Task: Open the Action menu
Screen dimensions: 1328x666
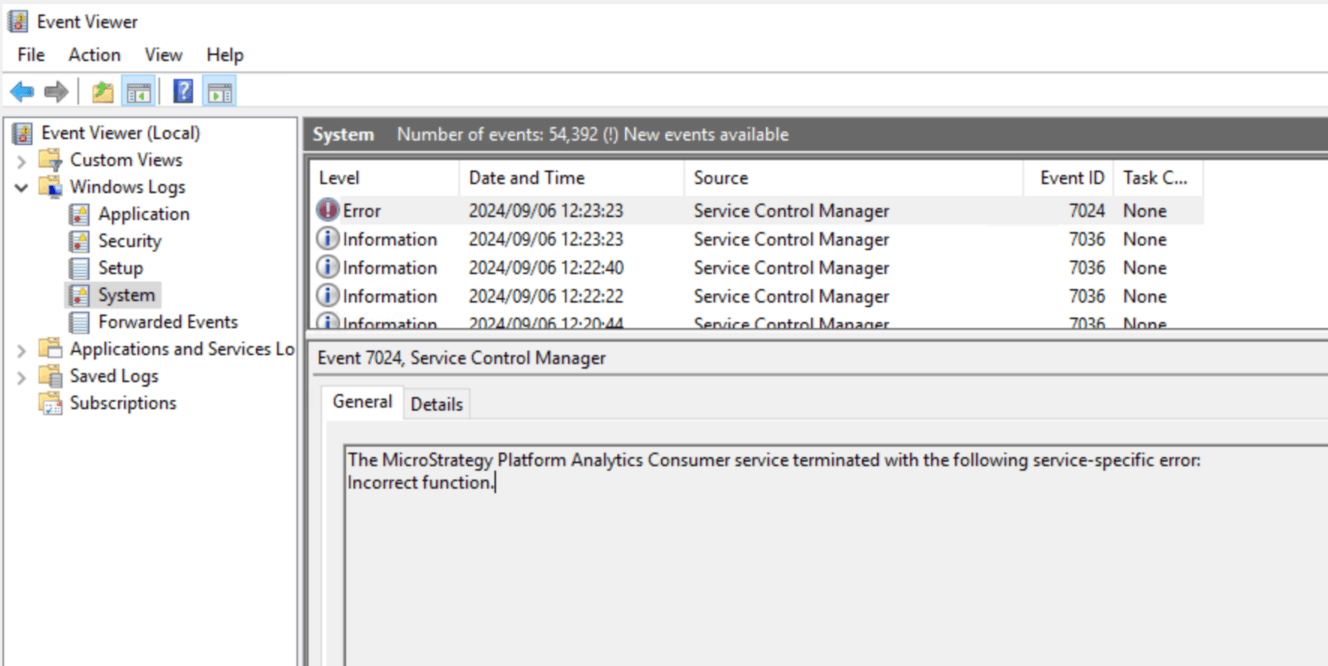Action: click(x=94, y=55)
